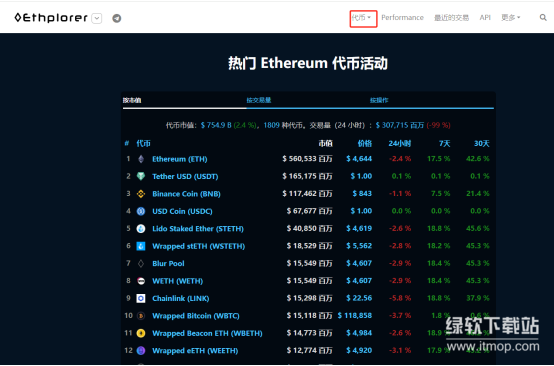Click the Chainlink token icon
The width and height of the screenshot is (554, 366).
(141, 299)
